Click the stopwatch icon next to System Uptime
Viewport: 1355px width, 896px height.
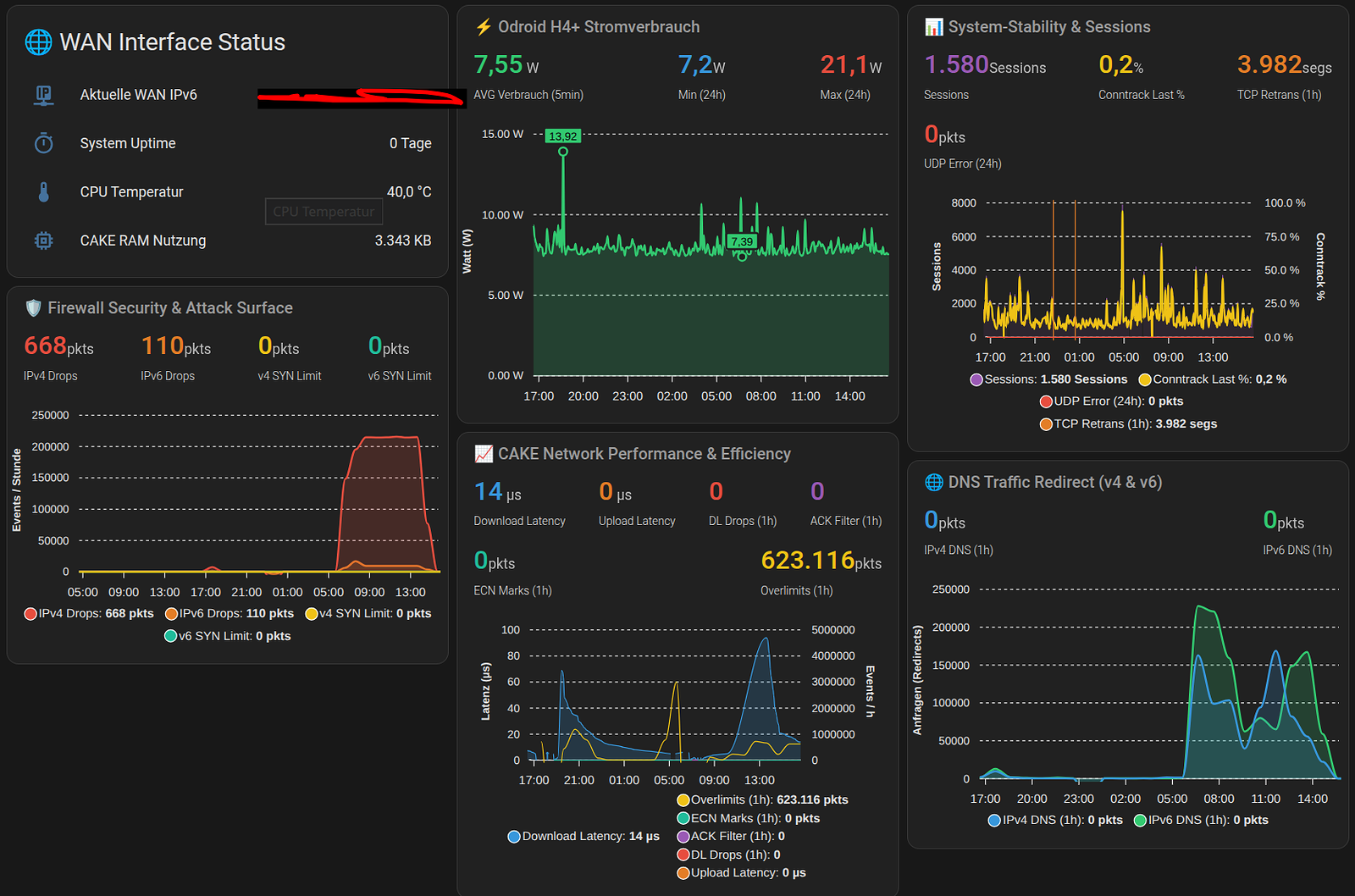pyautogui.click(x=44, y=143)
